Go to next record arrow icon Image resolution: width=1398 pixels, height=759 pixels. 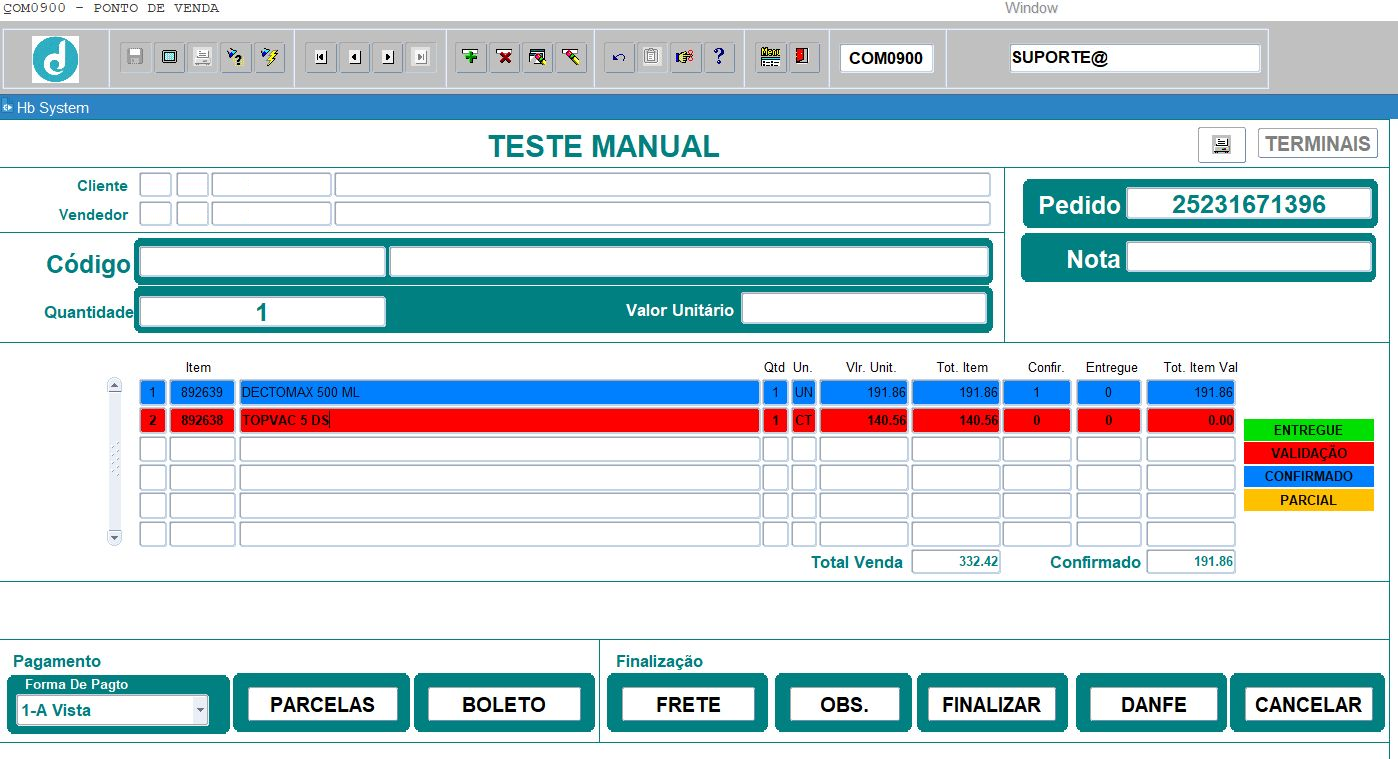pos(388,57)
